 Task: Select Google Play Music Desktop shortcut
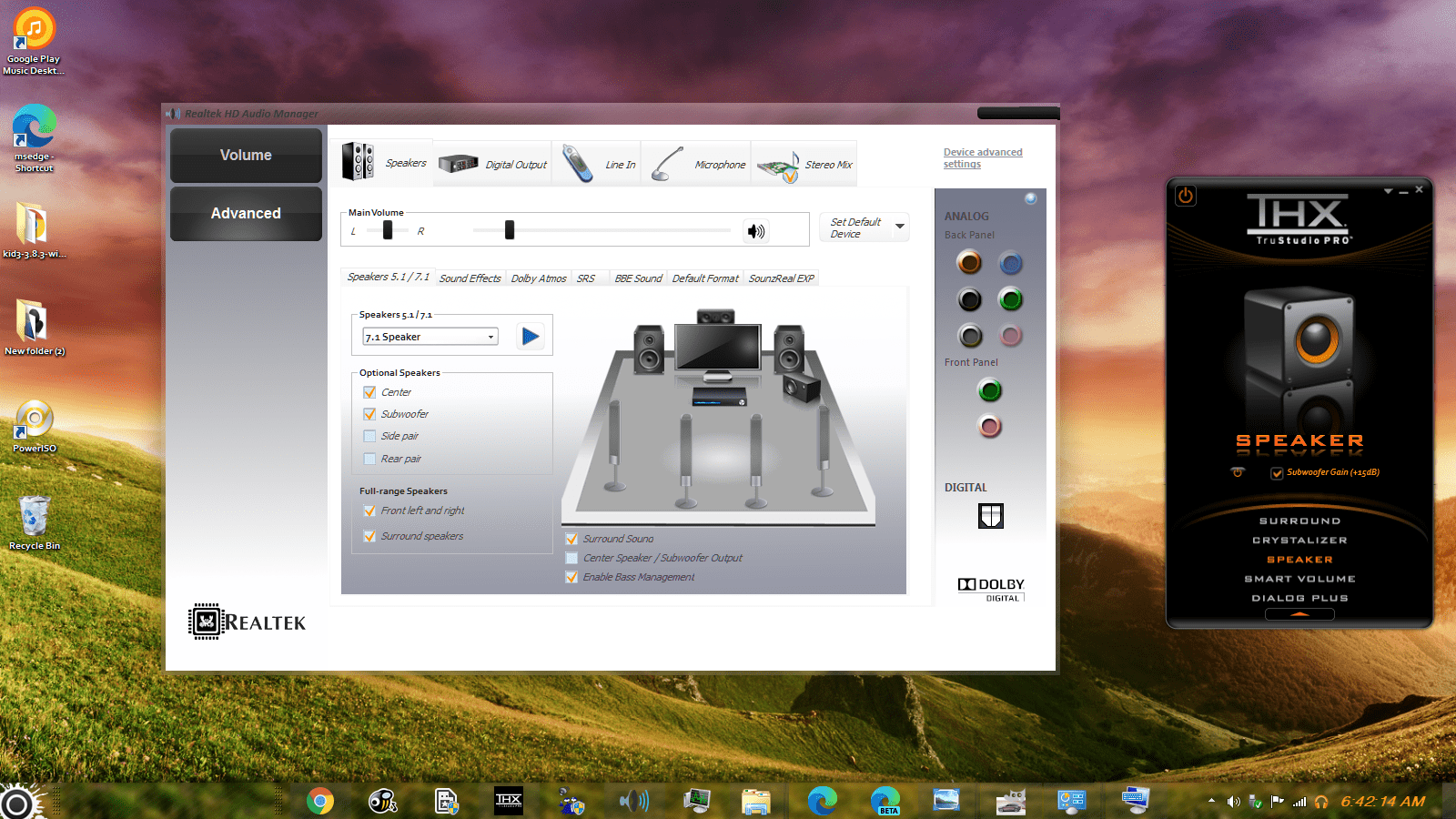pyautogui.click(x=34, y=42)
